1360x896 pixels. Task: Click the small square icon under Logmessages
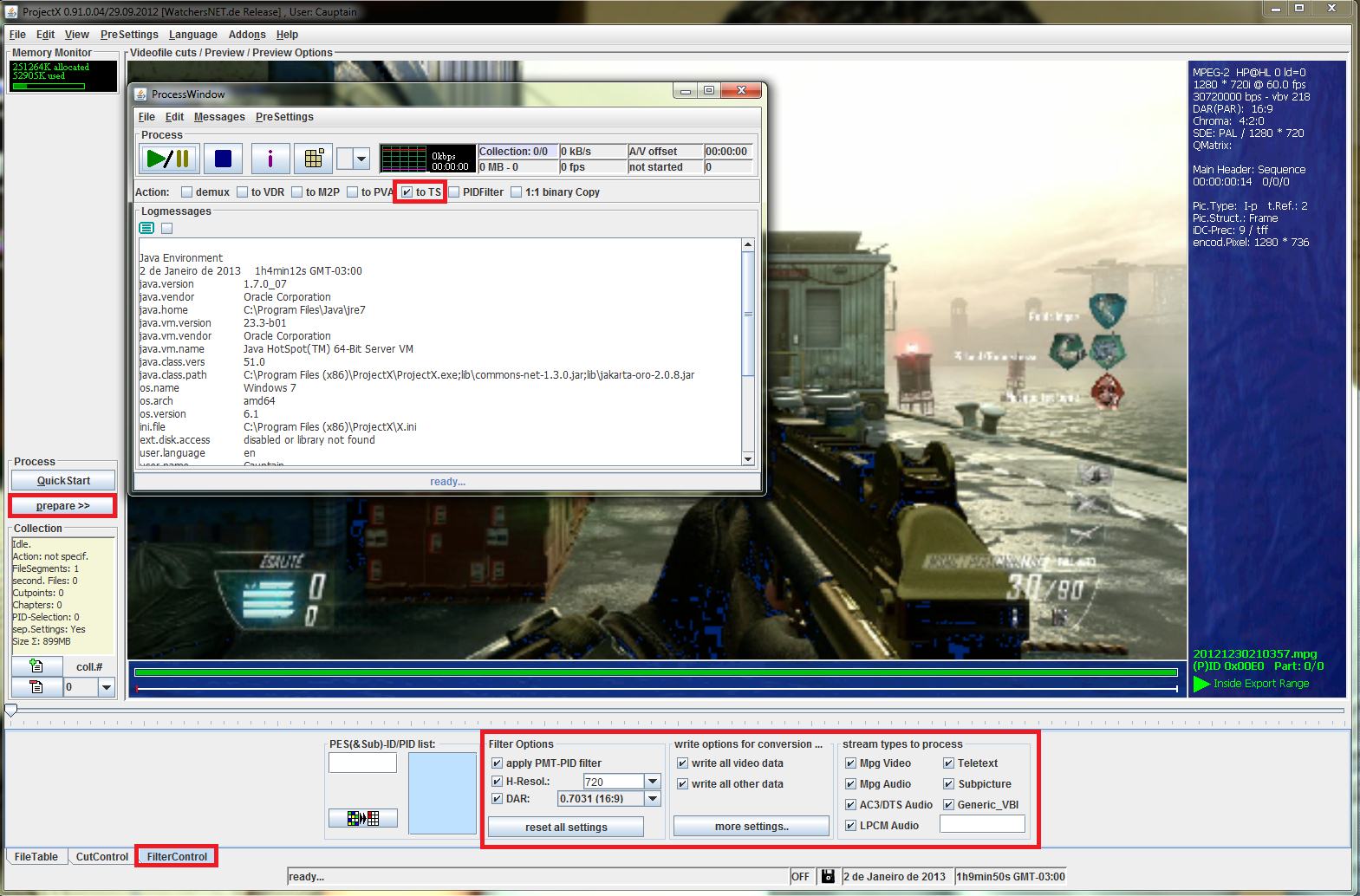pyautogui.click(x=166, y=228)
